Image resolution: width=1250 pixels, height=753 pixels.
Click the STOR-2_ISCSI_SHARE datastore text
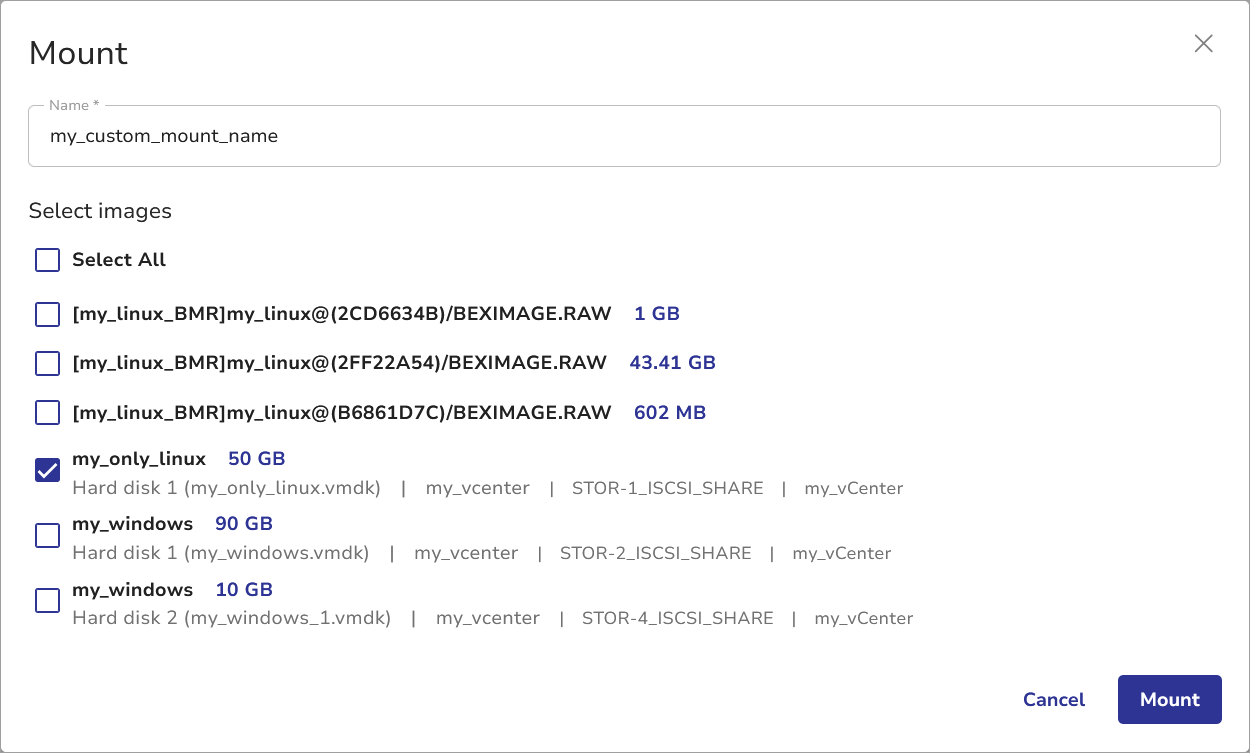[655, 553]
